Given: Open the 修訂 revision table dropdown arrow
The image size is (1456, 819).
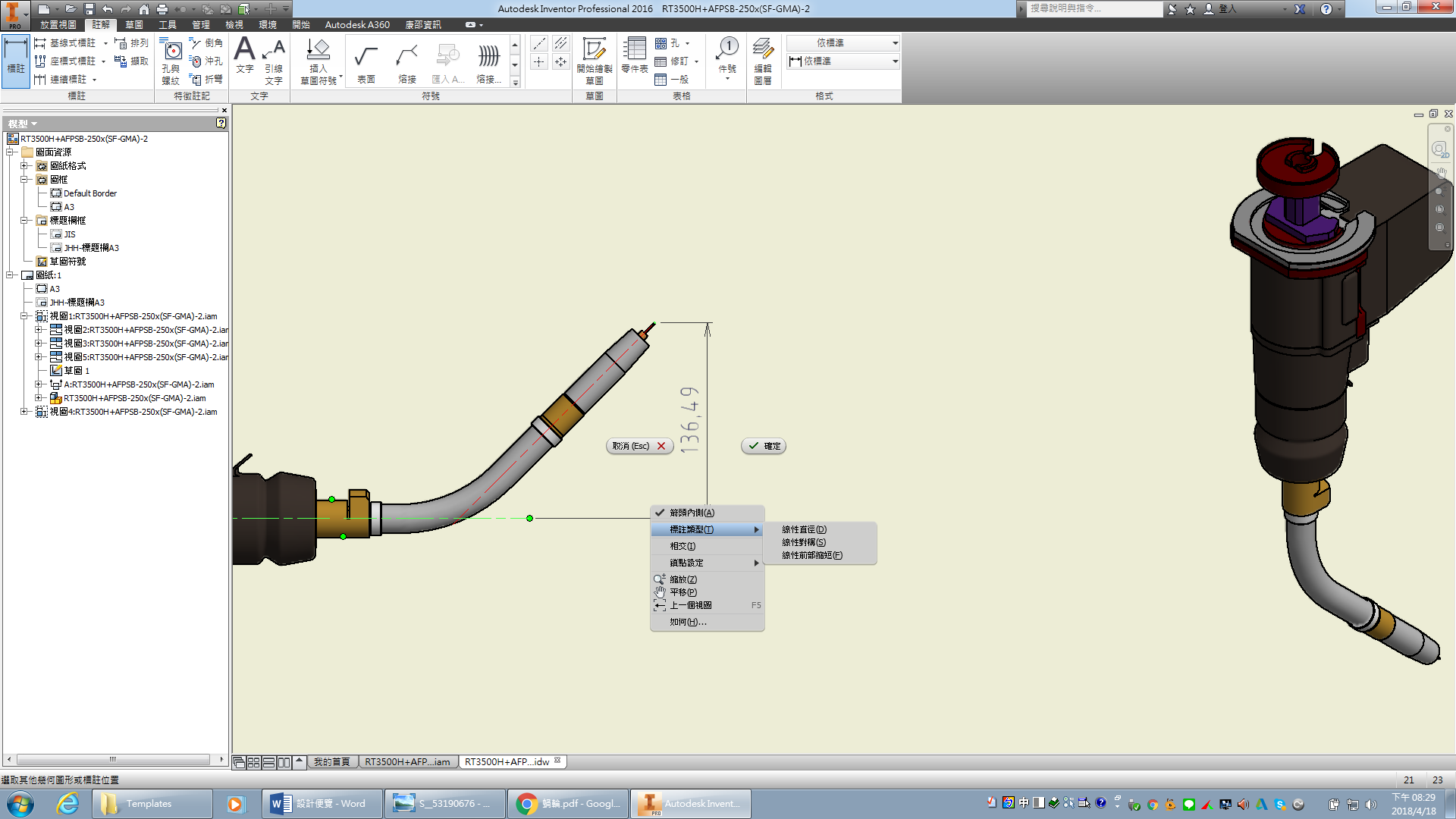Looking at the screenshot, I should click(696, 61).
